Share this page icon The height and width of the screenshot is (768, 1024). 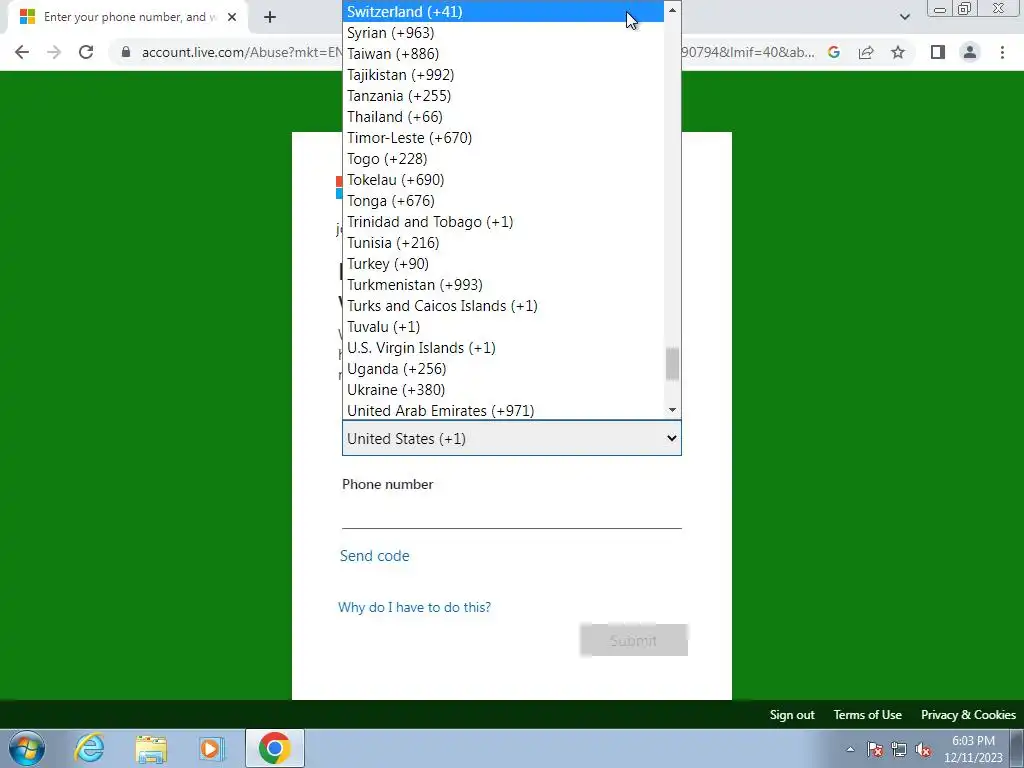866,52
